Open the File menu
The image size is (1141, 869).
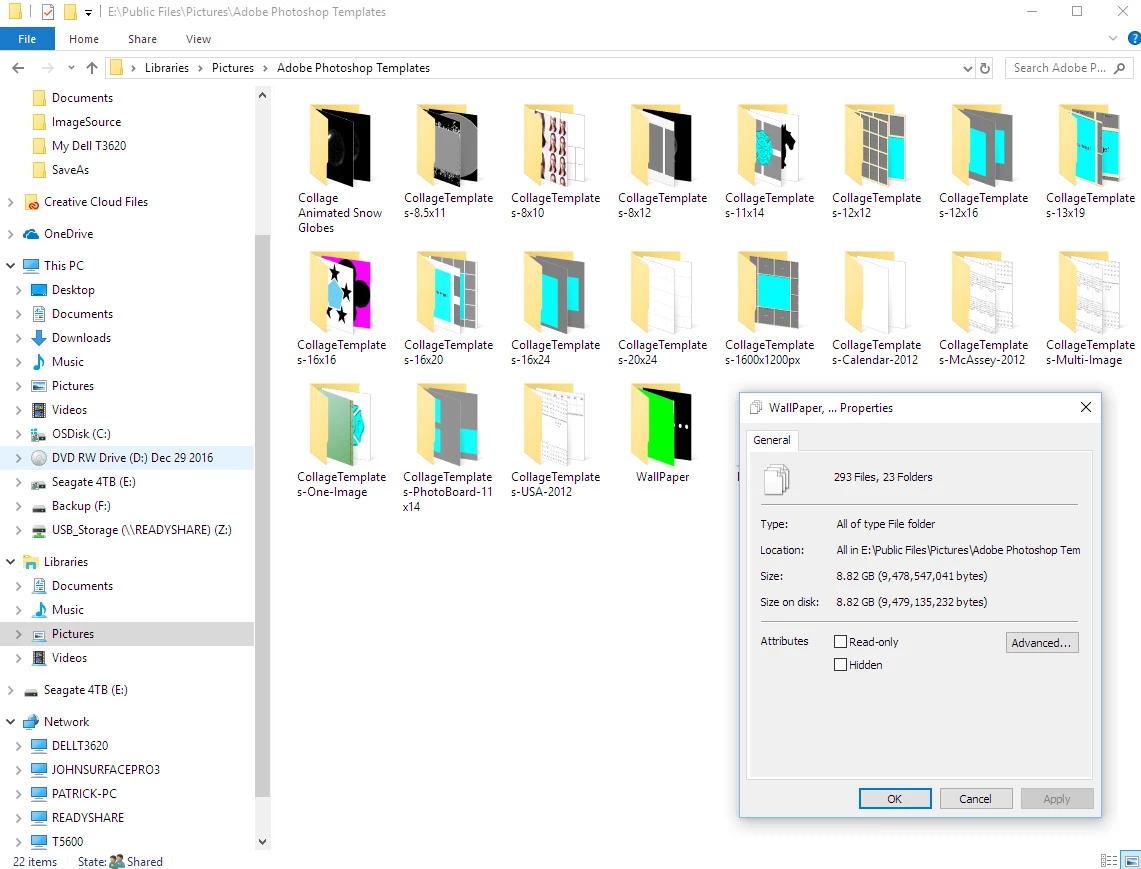coord(27,39)
